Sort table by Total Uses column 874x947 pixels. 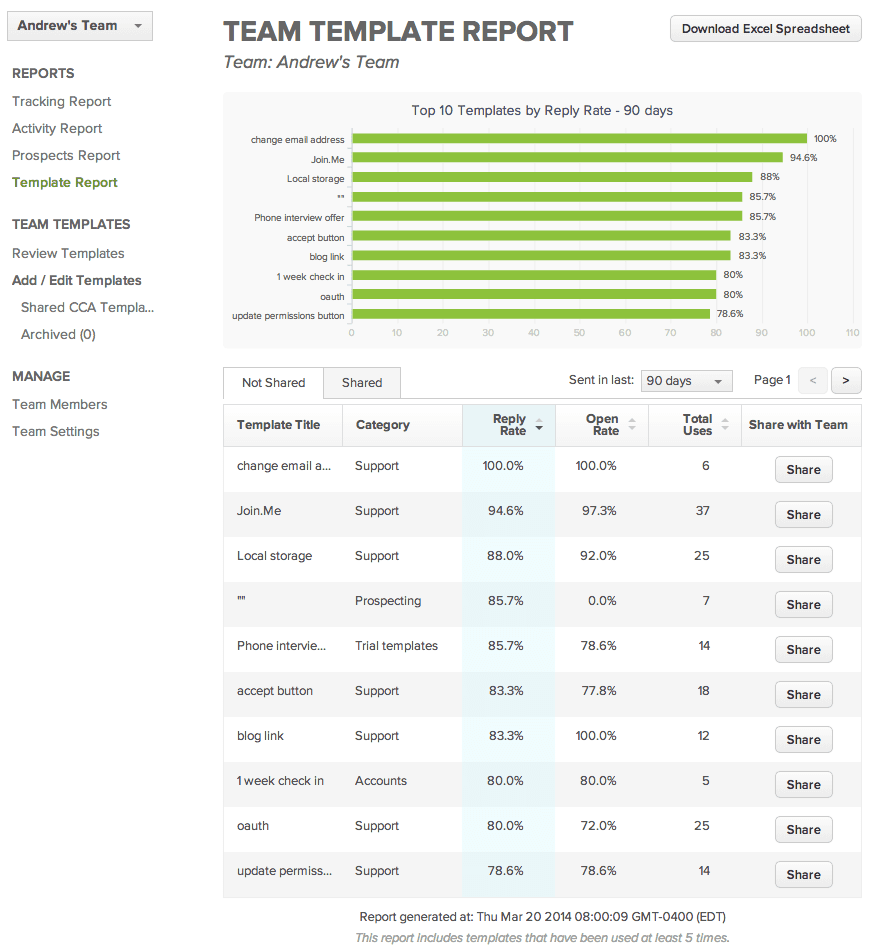[x=697, y=425]
